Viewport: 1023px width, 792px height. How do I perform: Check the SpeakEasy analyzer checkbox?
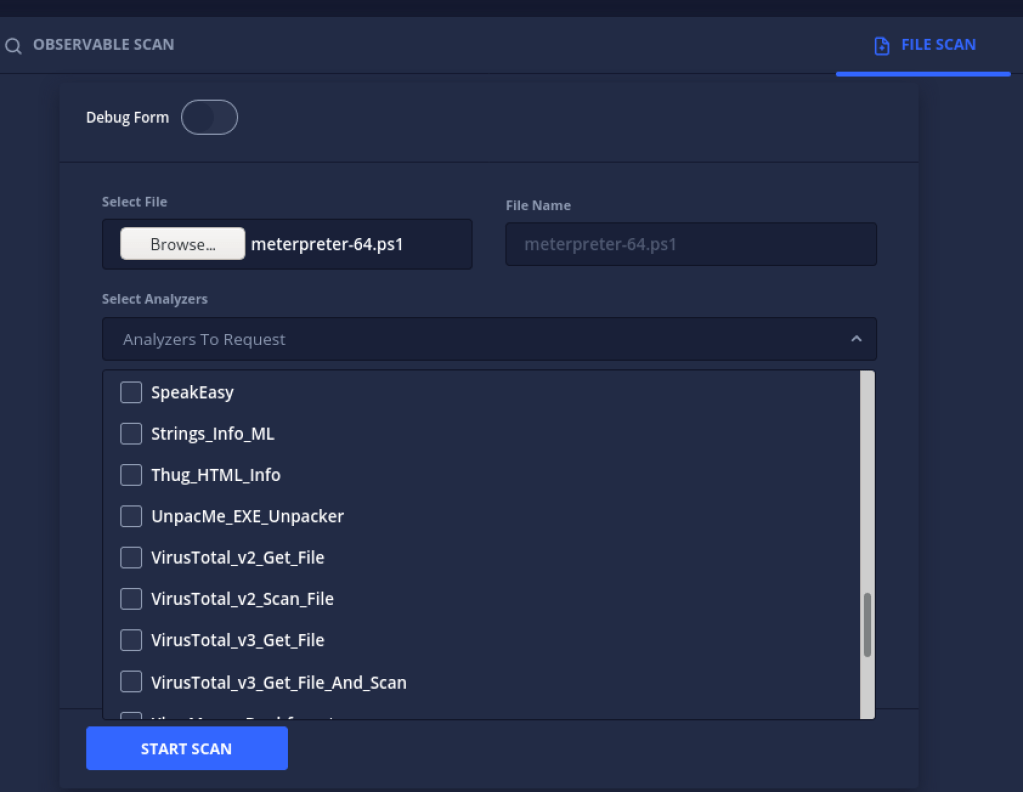131,392
